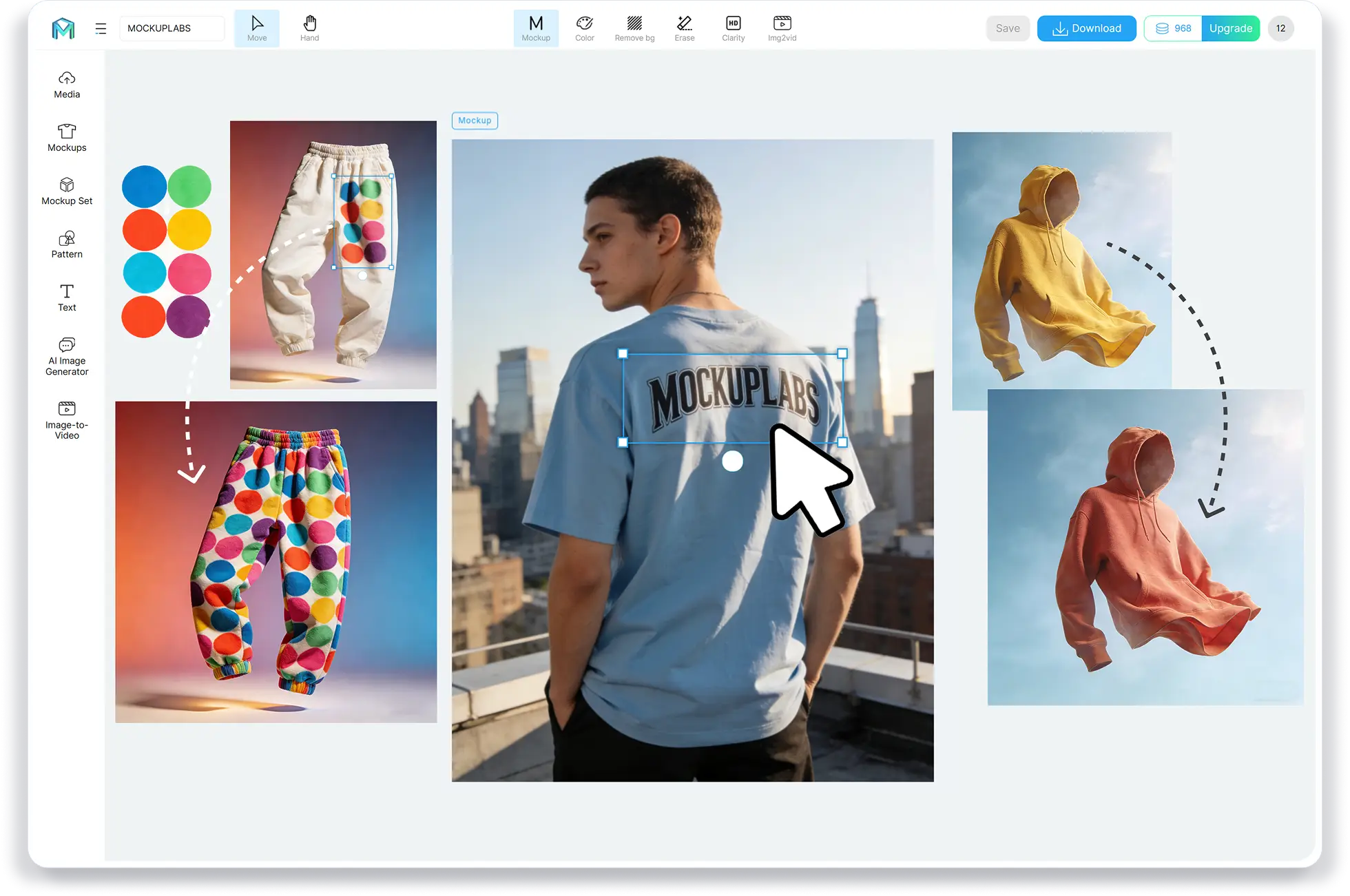The height and width of the screenshot is (896, 1350).
Task: Click the purple color circle
Action: coord(187,317)
